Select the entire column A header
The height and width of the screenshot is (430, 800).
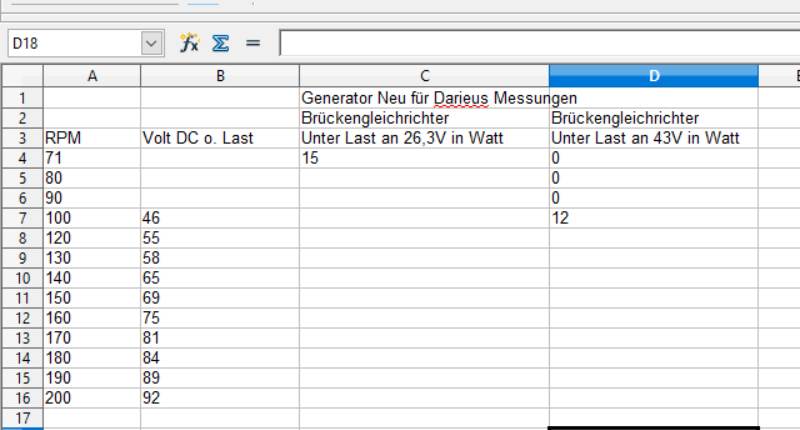[92, 75]
